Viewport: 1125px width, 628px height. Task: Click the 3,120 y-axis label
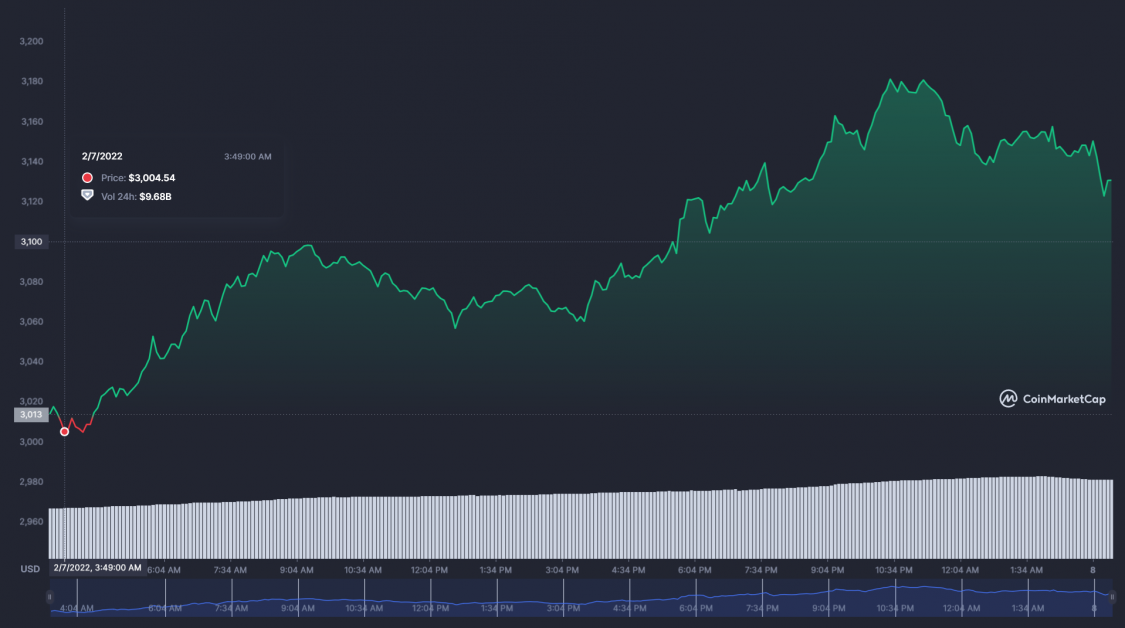[x=32, y=202]
